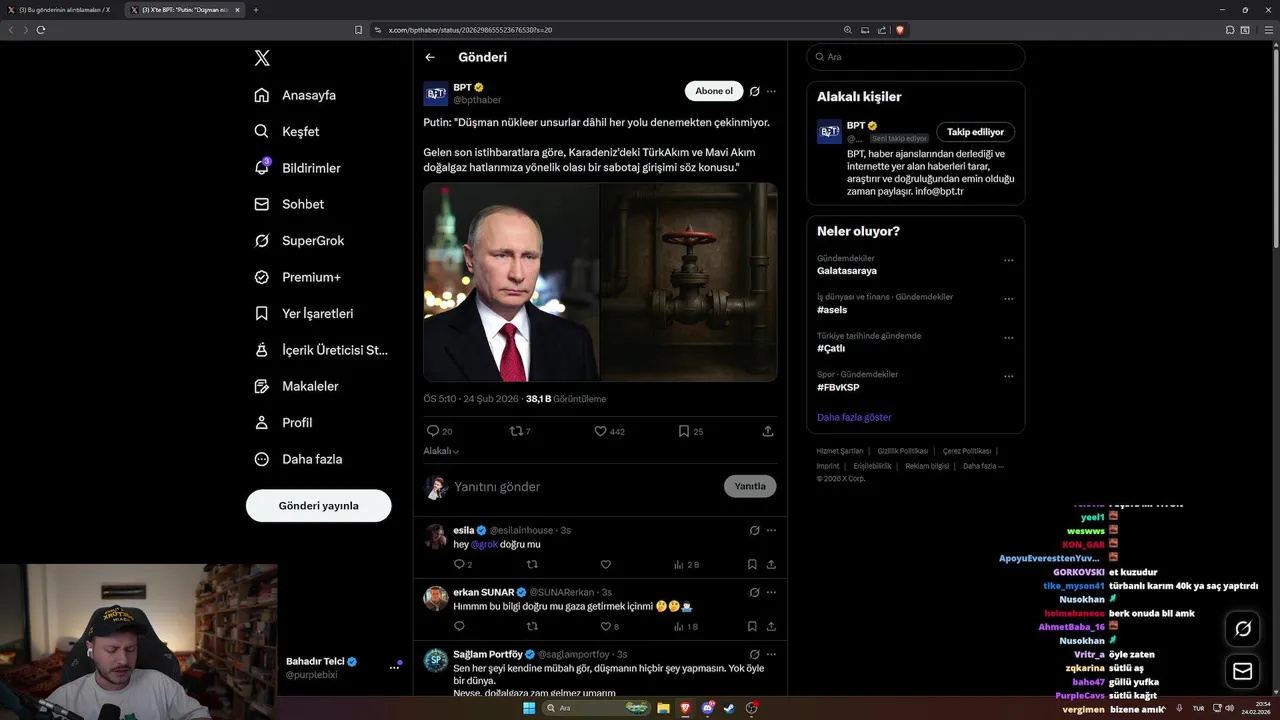Click the page vertical scrollbar
1280x720 pixels.
(1275, 150)
